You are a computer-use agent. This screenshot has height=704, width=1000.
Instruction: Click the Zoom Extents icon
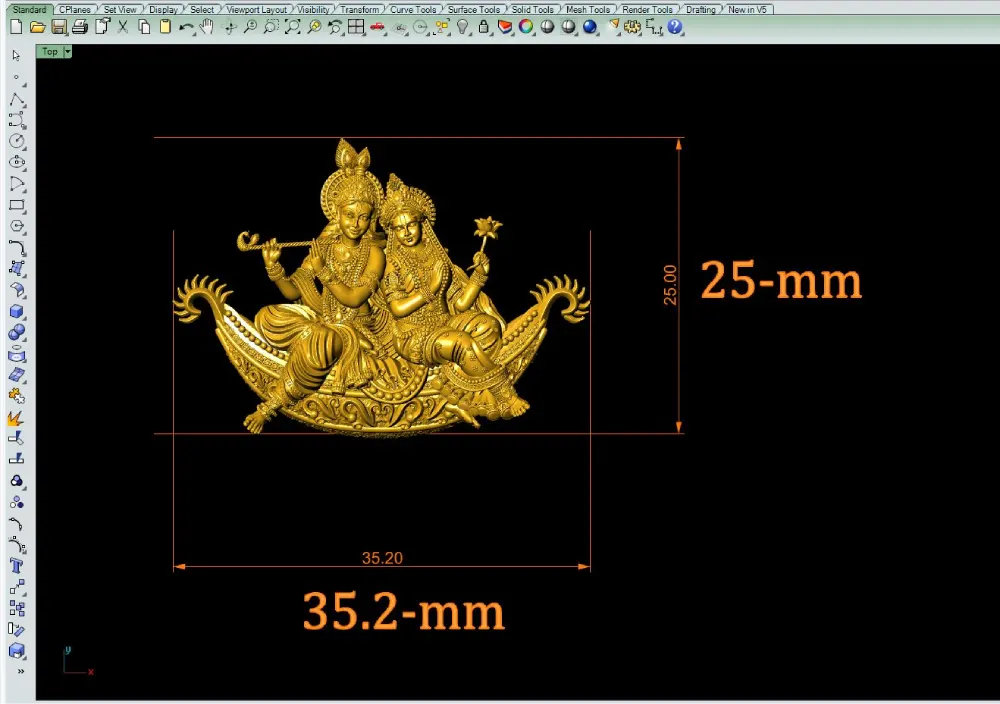pyautogui.click(x=292, y=27)
